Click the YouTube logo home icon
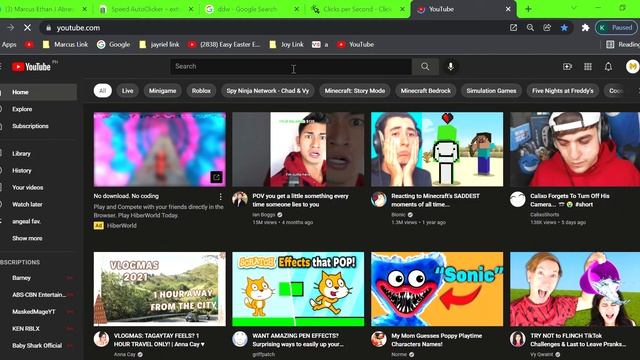 tap(31, 67)
